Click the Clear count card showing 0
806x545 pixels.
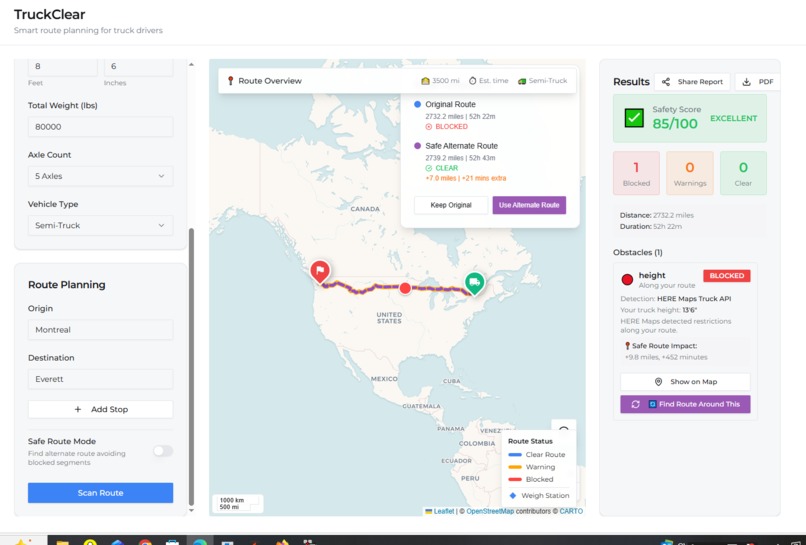[743, 173]
